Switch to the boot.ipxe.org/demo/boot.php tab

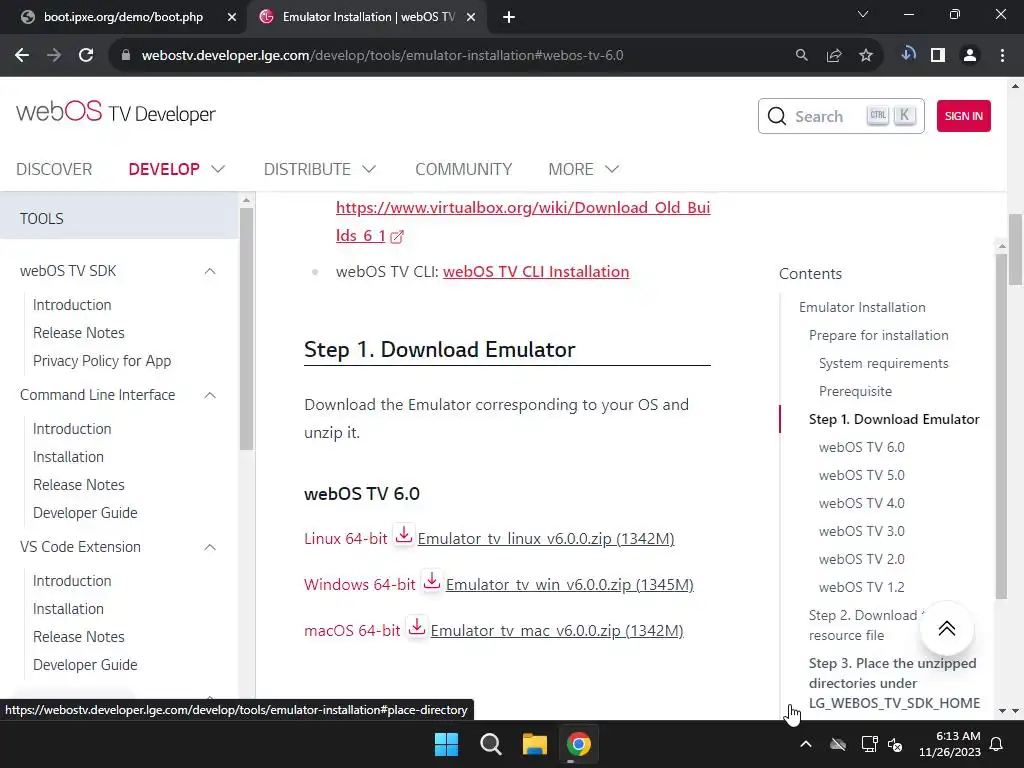click(x=123, y=17)
